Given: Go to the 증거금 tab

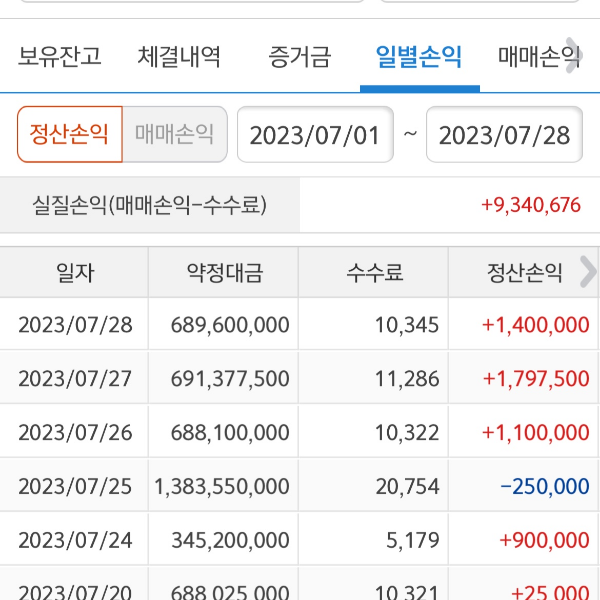Looking at the screenshot, I should tap(298, 56).
